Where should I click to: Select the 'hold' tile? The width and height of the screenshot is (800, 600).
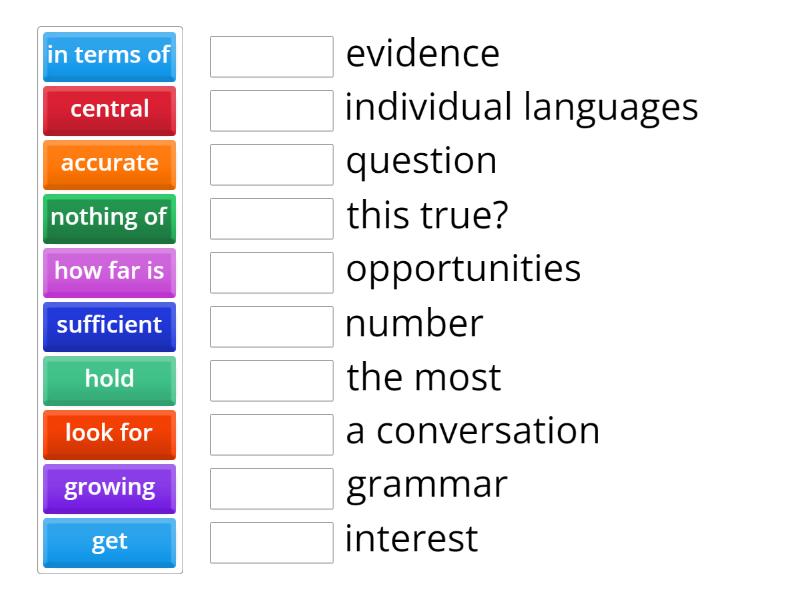coord(109,380)
